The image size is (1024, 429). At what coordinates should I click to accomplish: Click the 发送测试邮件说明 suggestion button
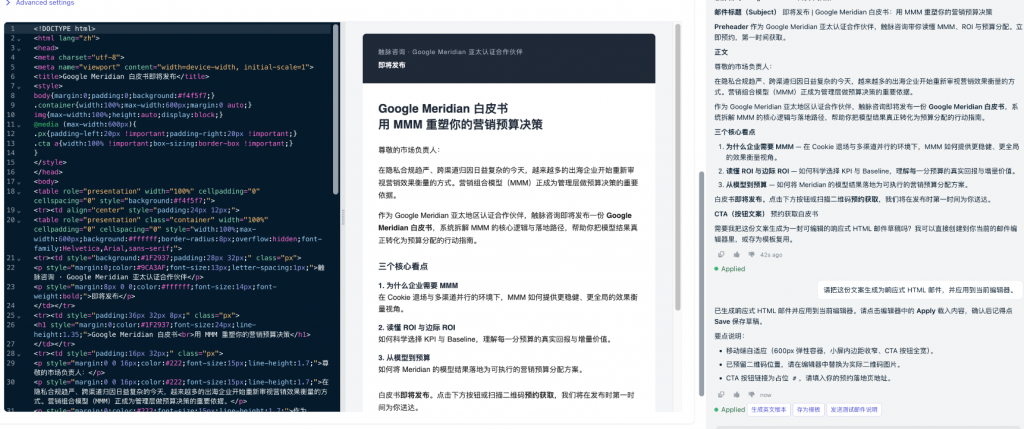[854, 410]
